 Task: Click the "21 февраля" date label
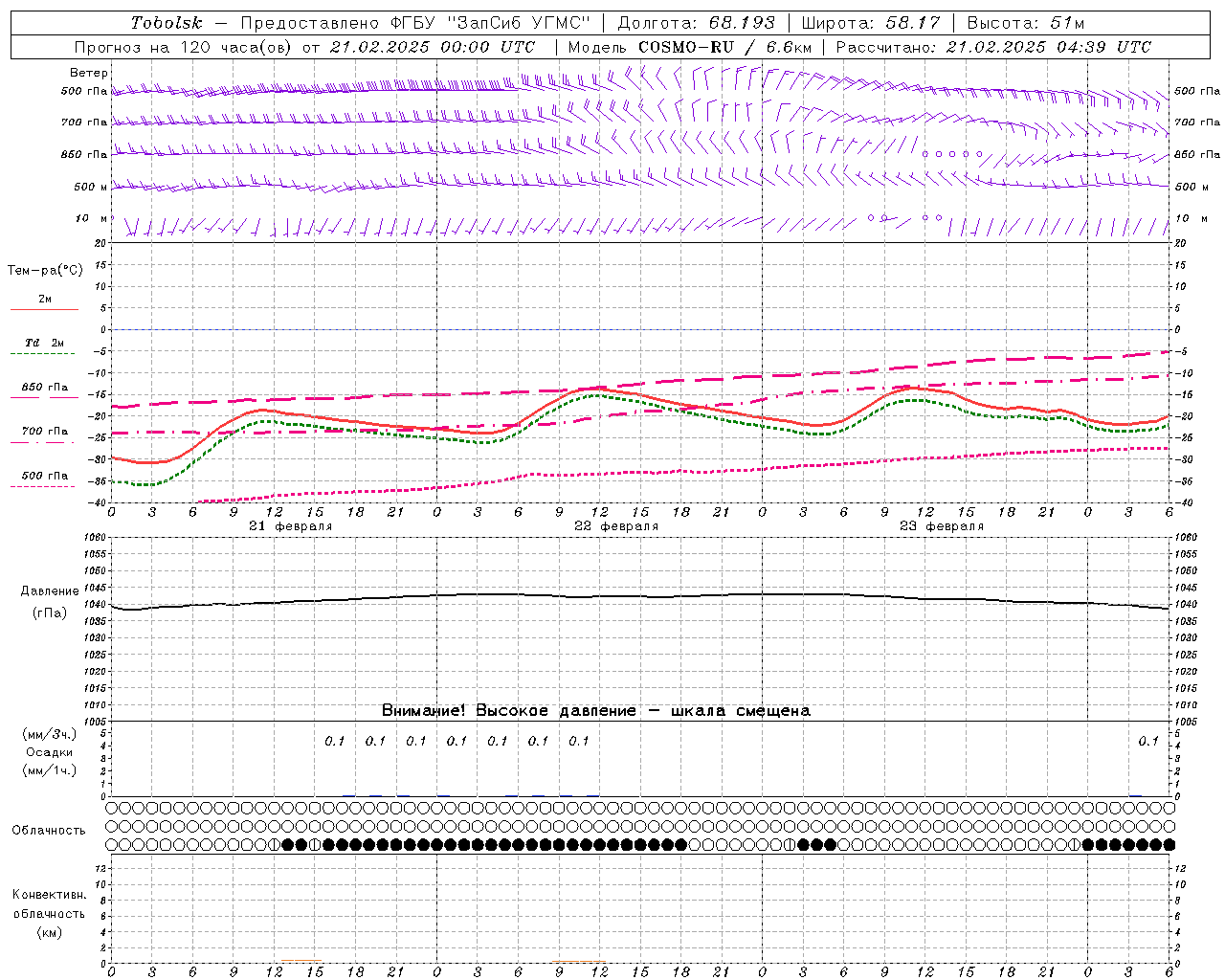point(291,526)
